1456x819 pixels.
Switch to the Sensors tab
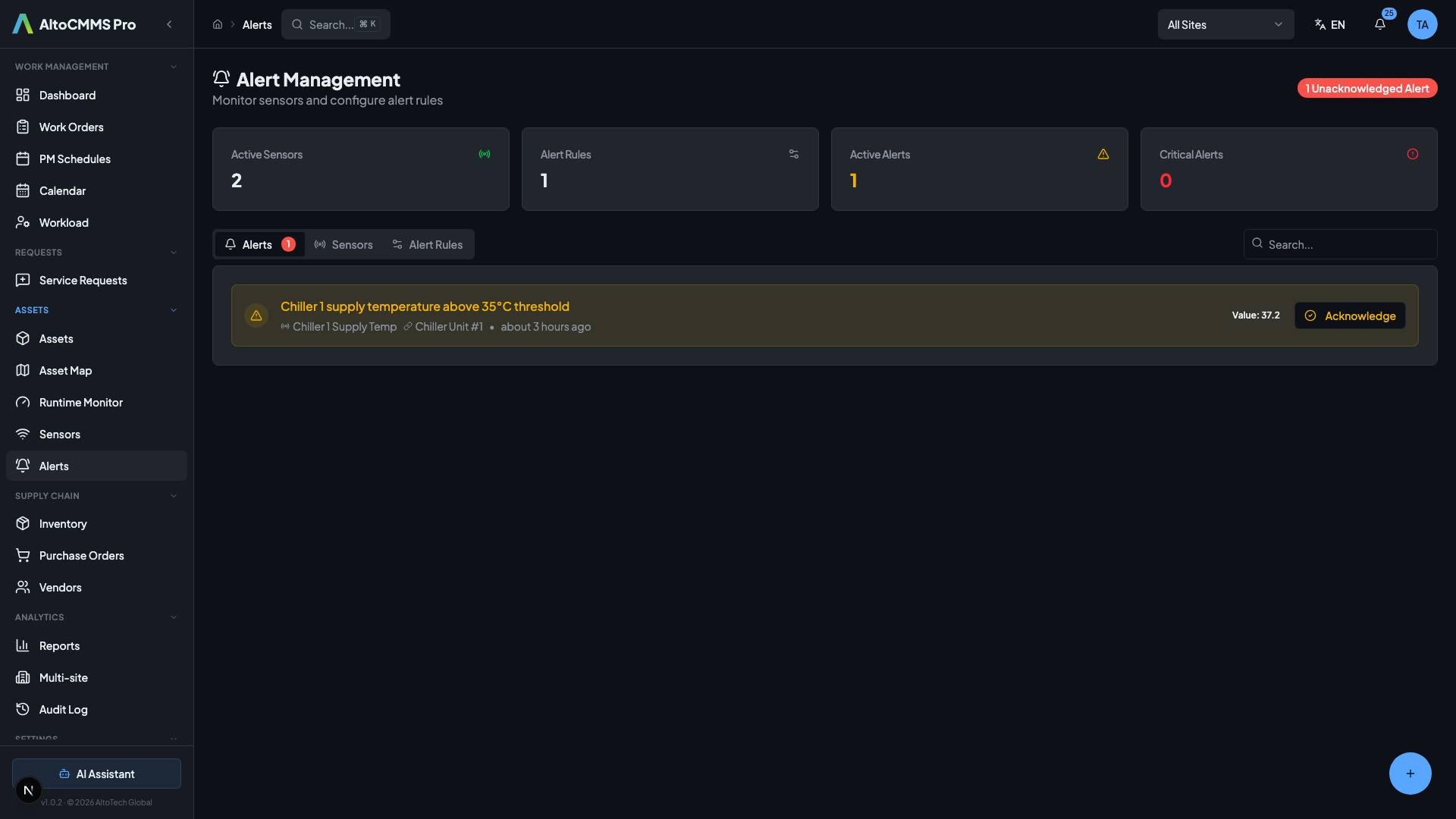[344, 244]
